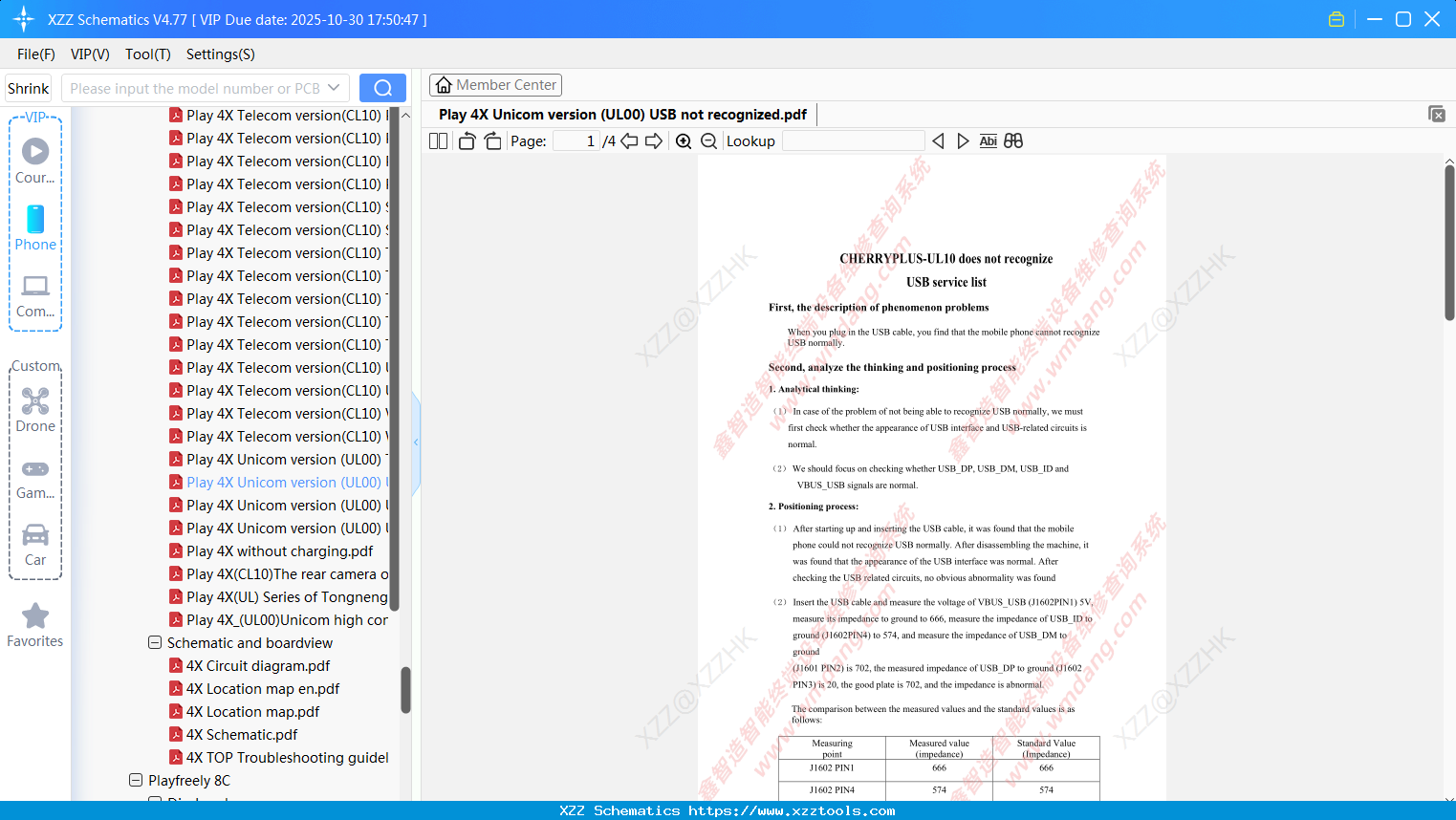
Task: Open the VIP(V) menu
Action: tap(90, 54)
